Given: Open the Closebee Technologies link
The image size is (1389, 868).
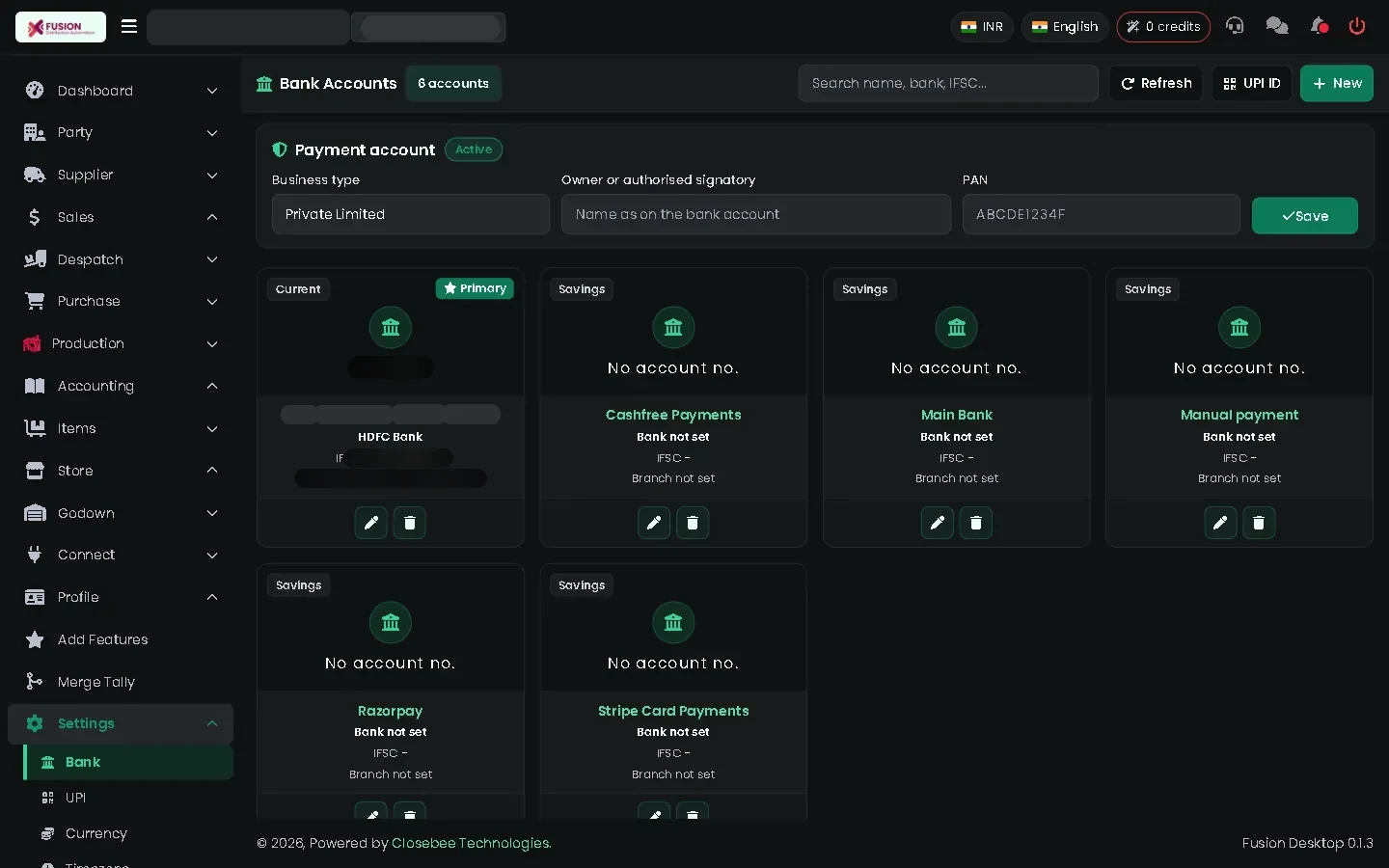Looking at the screenshot, I should point(472,843).
